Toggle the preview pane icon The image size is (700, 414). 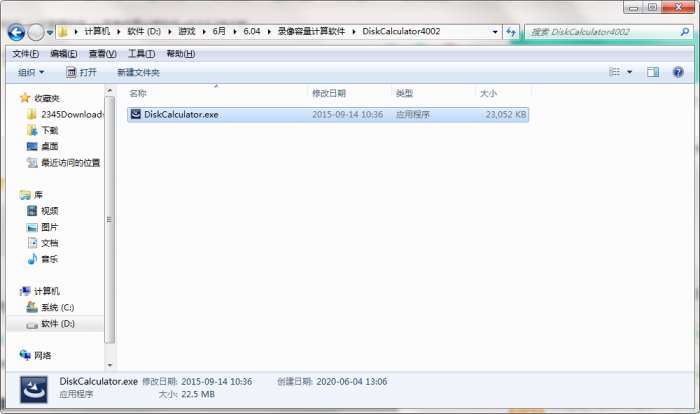pyautogui.click(x=653, y=72)
